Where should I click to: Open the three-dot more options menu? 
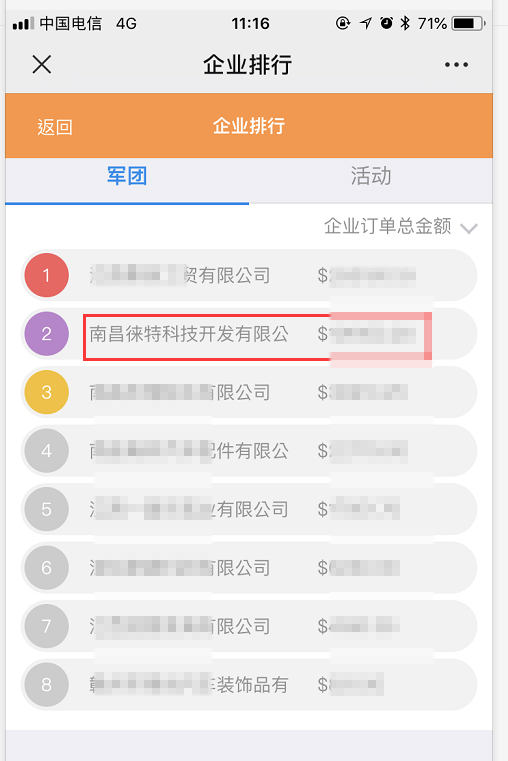[456, 65]
